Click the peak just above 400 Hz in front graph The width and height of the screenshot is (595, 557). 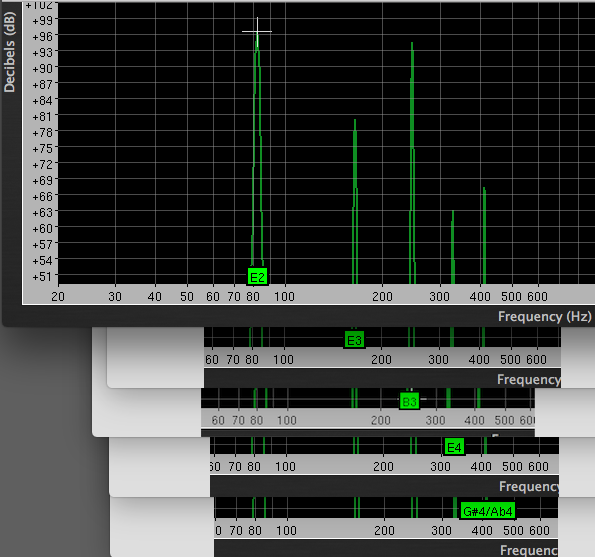[x=484, y=236]
